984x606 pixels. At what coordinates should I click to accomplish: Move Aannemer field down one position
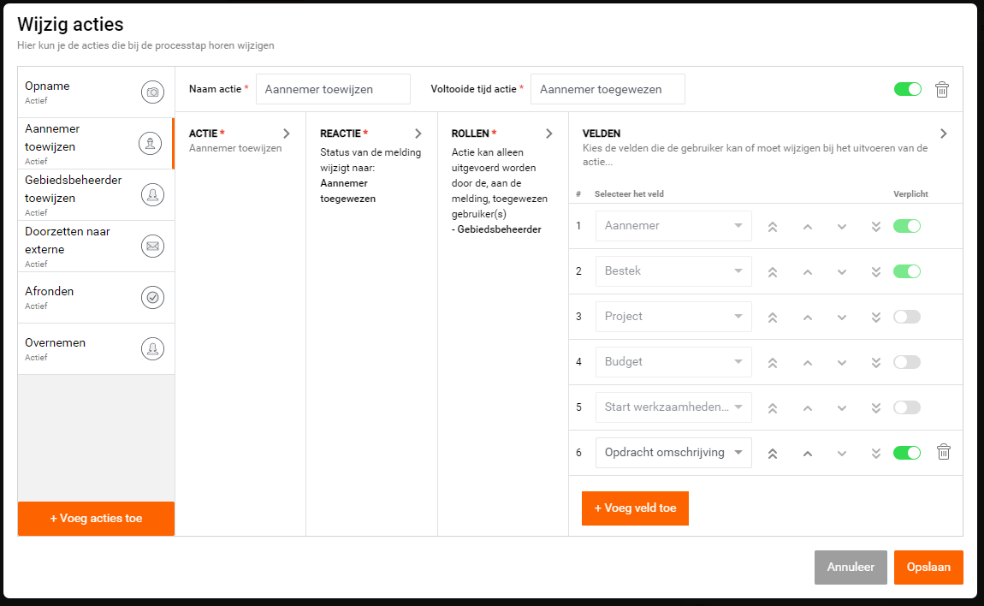coord(842,226)
